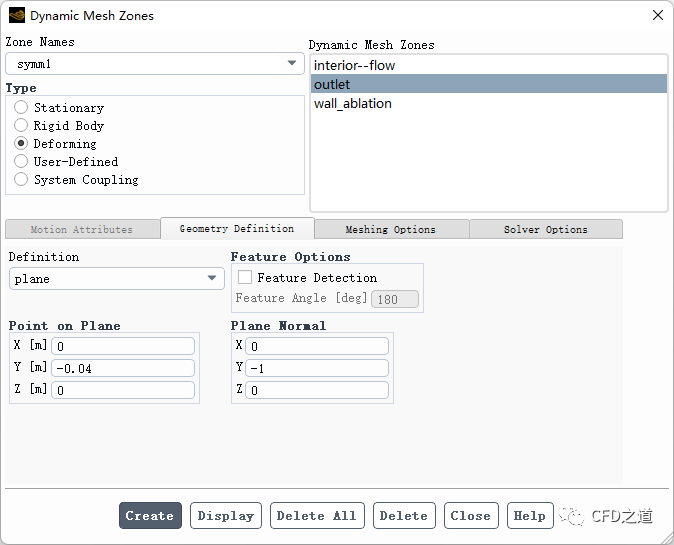The height and width of the screenshot is (545, 674).
Task: Open the Motion Attributes tab
Action: pos(82,229)
